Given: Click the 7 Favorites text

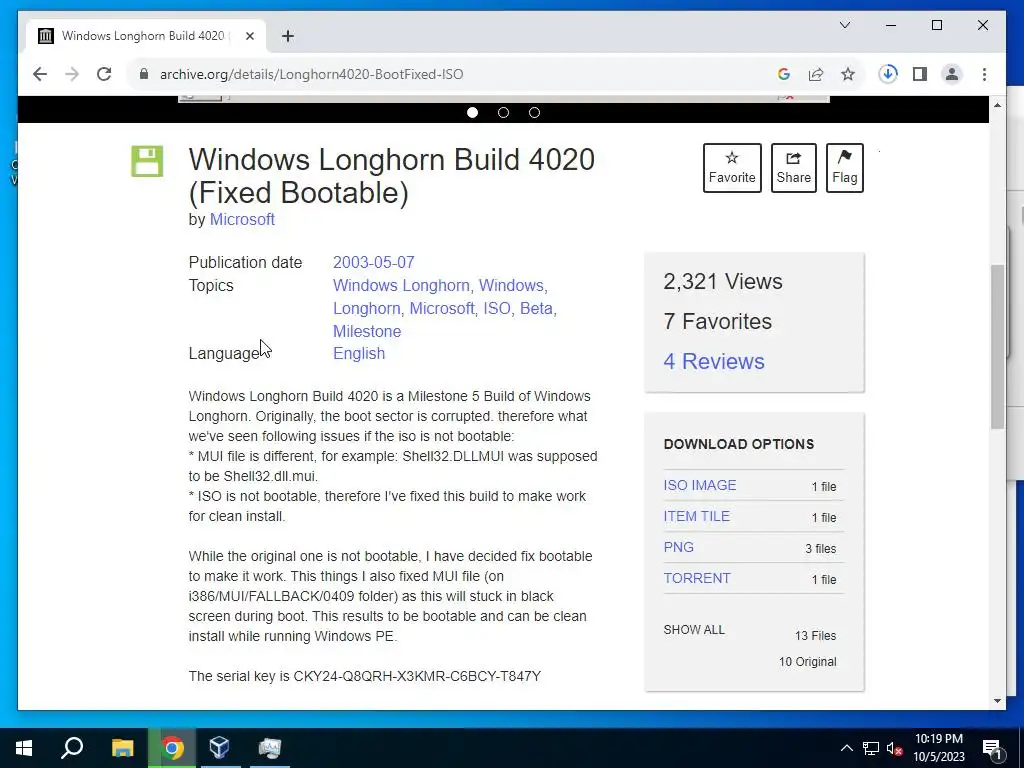Looking at the screenshot, I should [x=717, y=321].
